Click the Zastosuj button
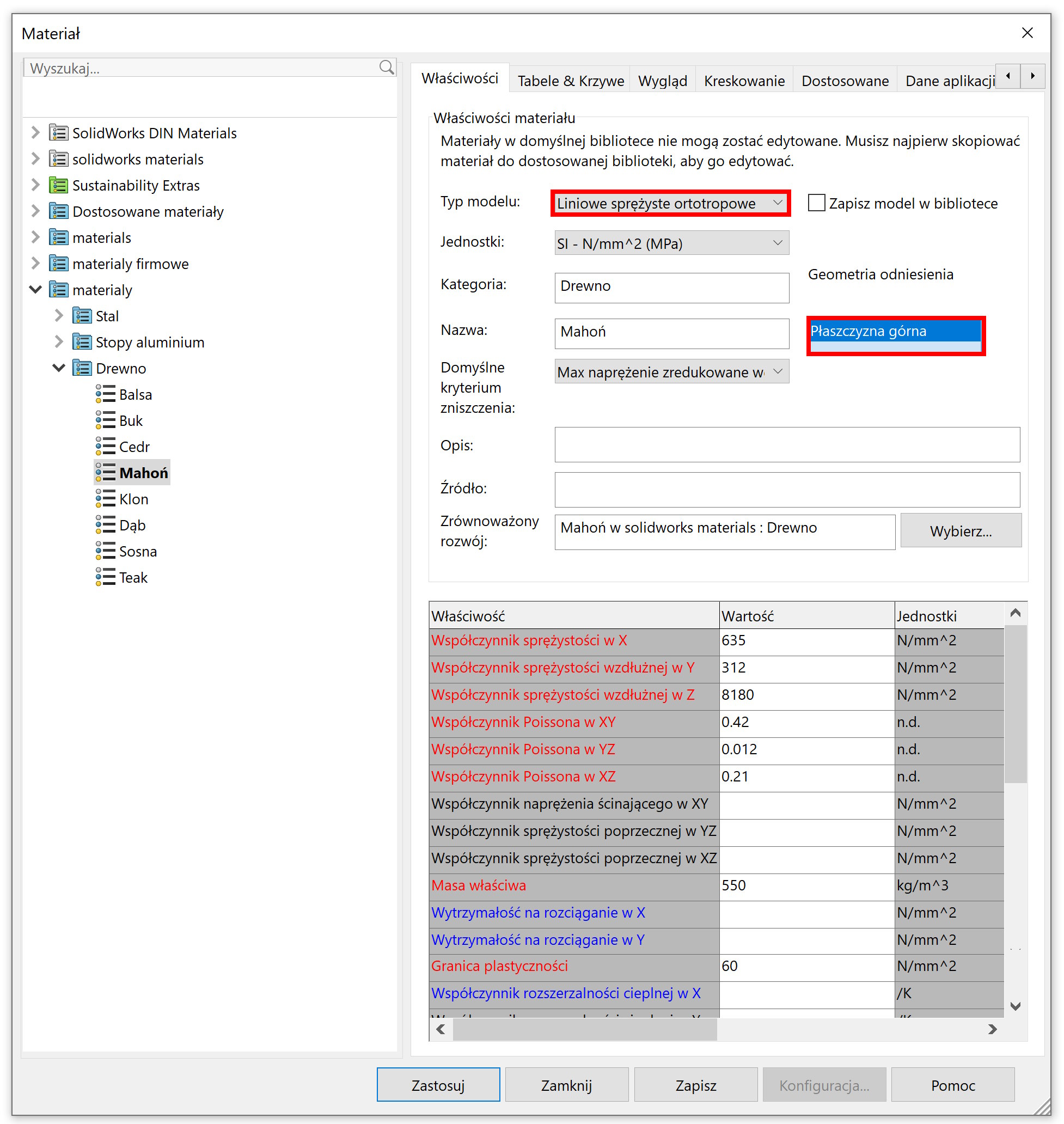Screen dimensions: 1064x1124 [x=438, y=1084]
